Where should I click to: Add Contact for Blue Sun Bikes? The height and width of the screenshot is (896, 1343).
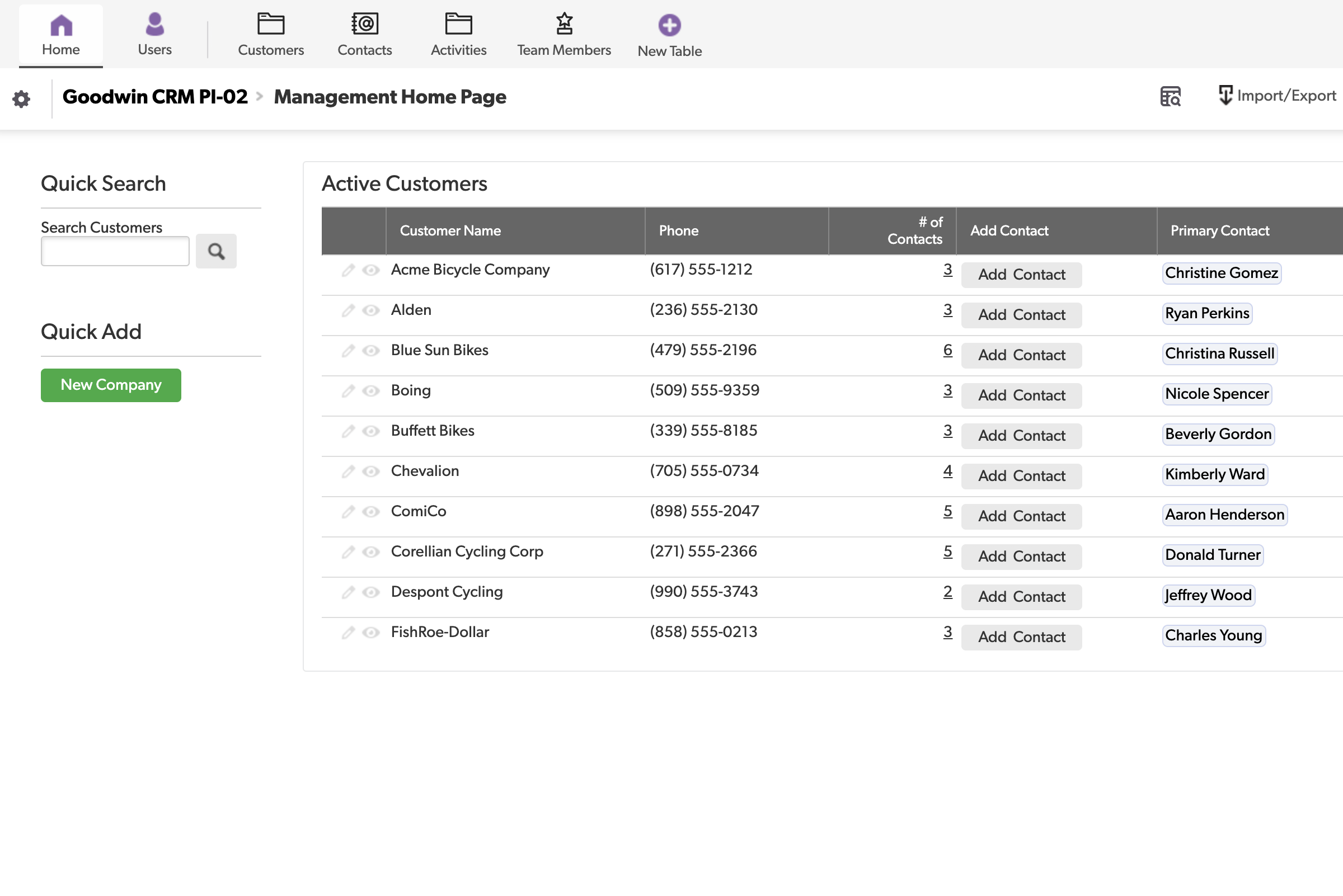1021,355
